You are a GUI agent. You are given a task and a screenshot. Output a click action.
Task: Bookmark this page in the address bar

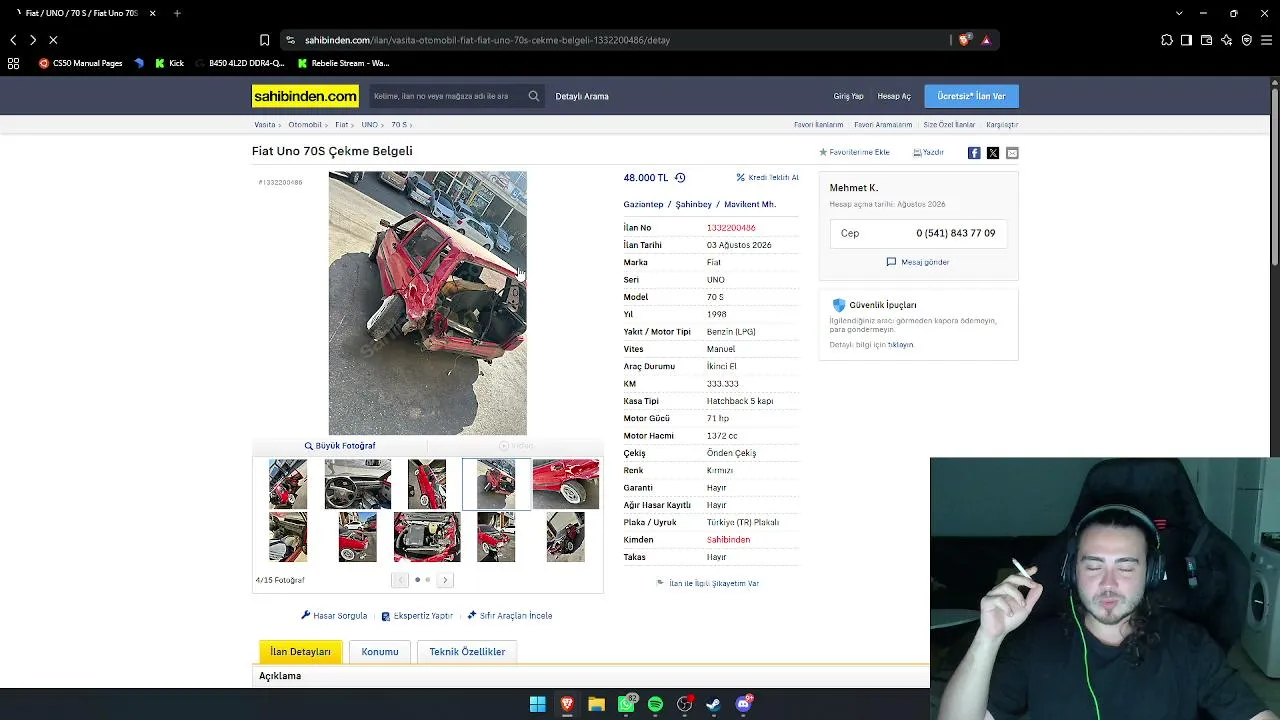pyautogui.click(x=264, y=40)
